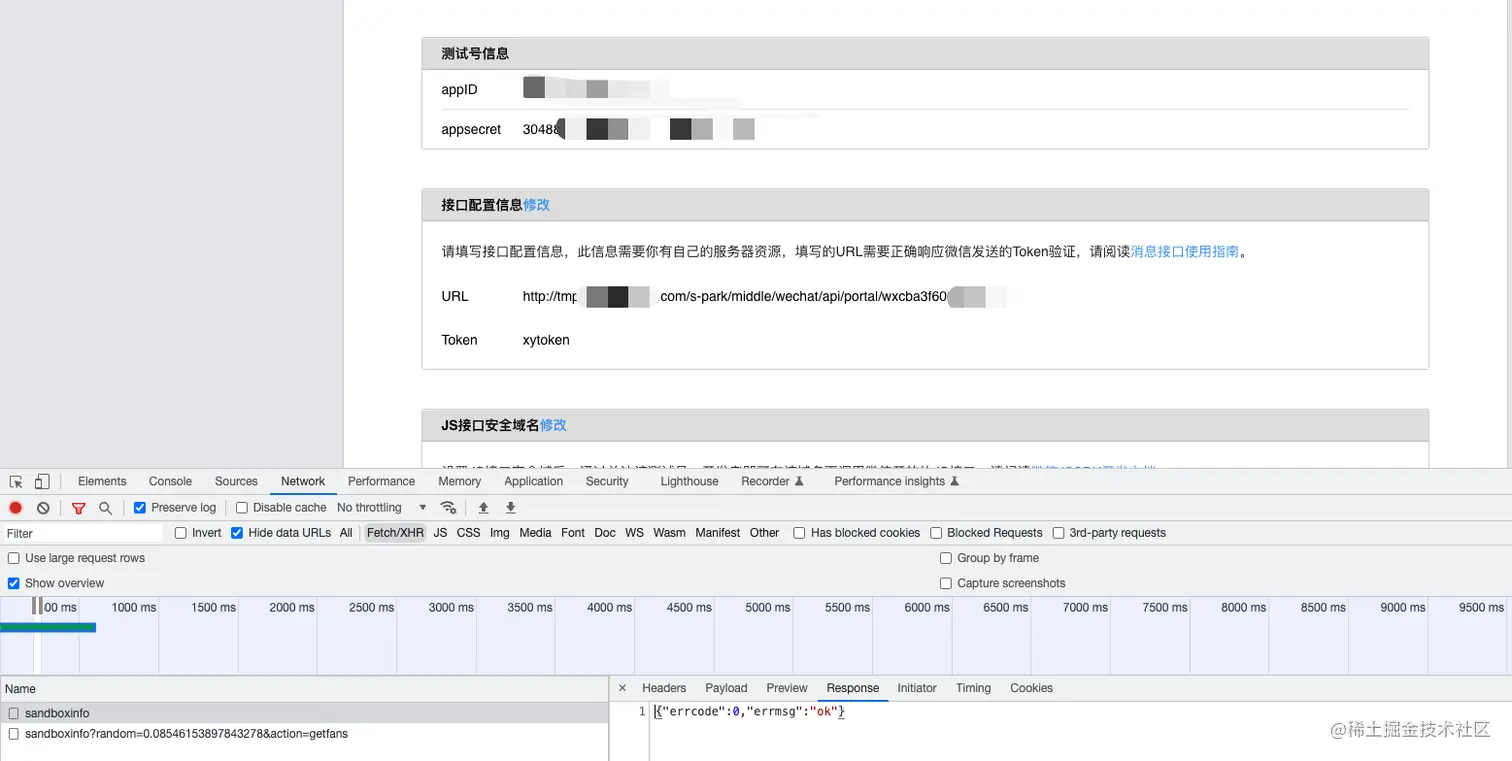Click 修改 link beside 接口配置信息
The height and width of the screenshot is (761, 1512).
[536, 205]
